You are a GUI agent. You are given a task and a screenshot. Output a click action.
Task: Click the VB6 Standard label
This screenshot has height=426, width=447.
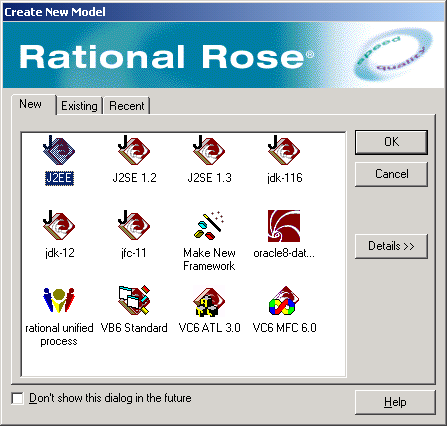tap(134, 328)
